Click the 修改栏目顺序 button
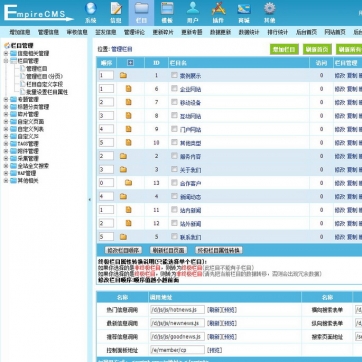The width and height of the screenshot is (362, 362). pyautogui.click(x=123, y=250)
